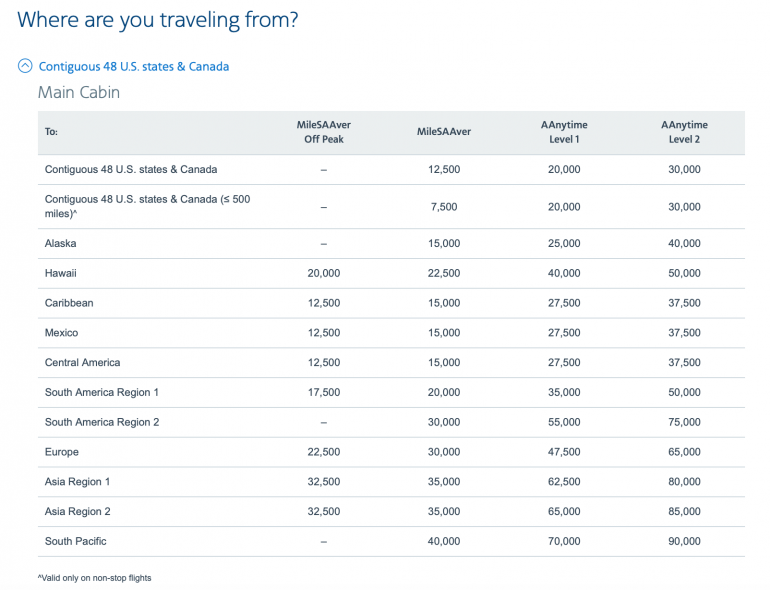
Task: Click the AAnytime Level 1 column header
Action: [564, 132]
